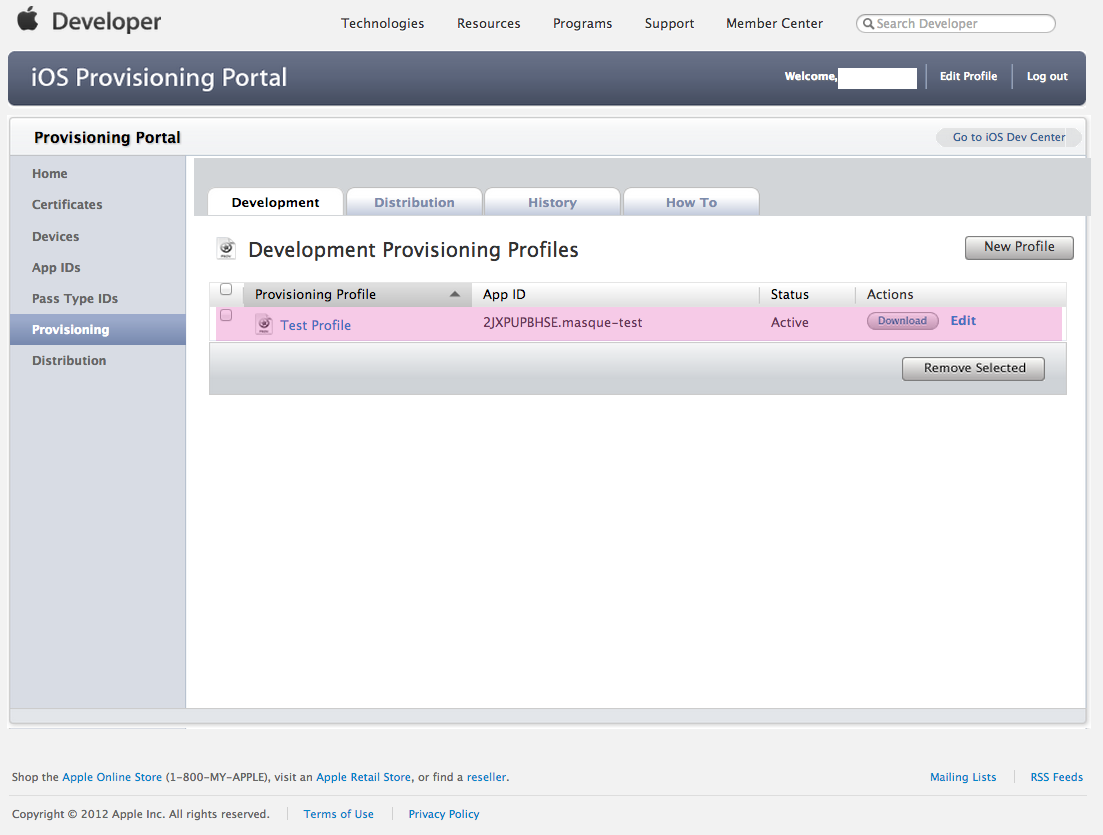Click Edit Profile in the header
The image size is (1103, 835).
pos(968,76)
